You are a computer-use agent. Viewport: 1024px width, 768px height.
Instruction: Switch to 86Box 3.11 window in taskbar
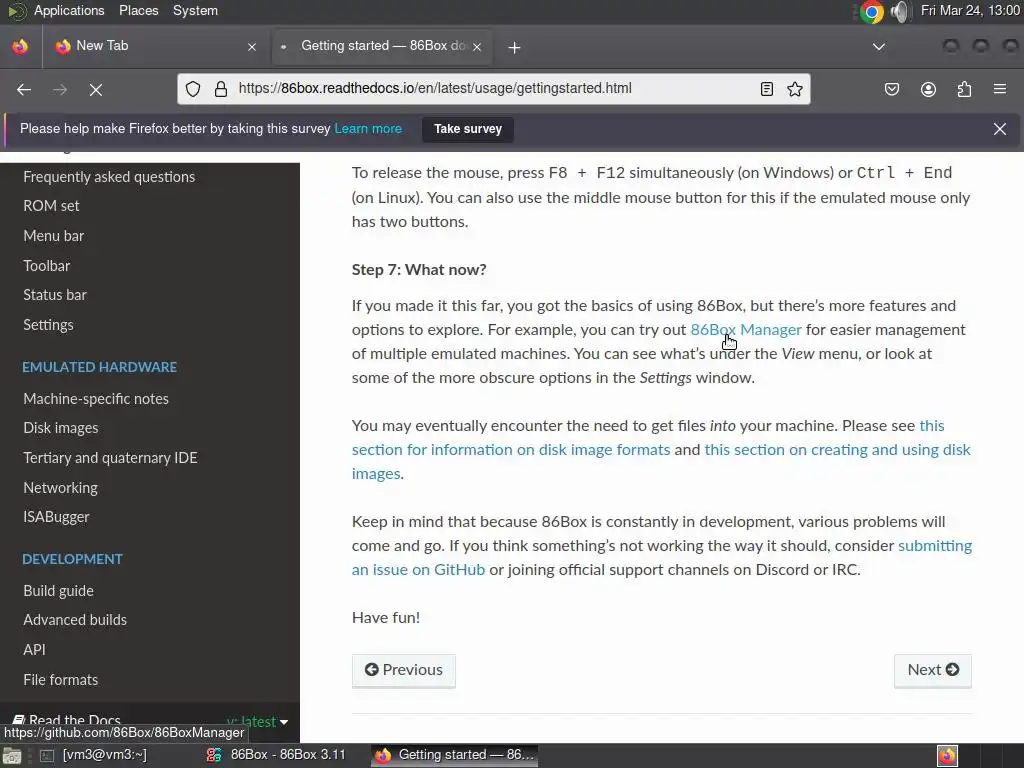tap(278, 755)
